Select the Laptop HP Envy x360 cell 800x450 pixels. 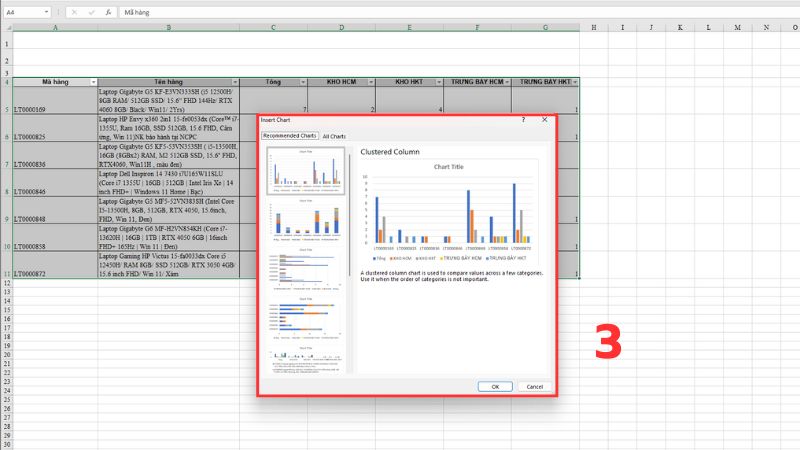[168, 128]
